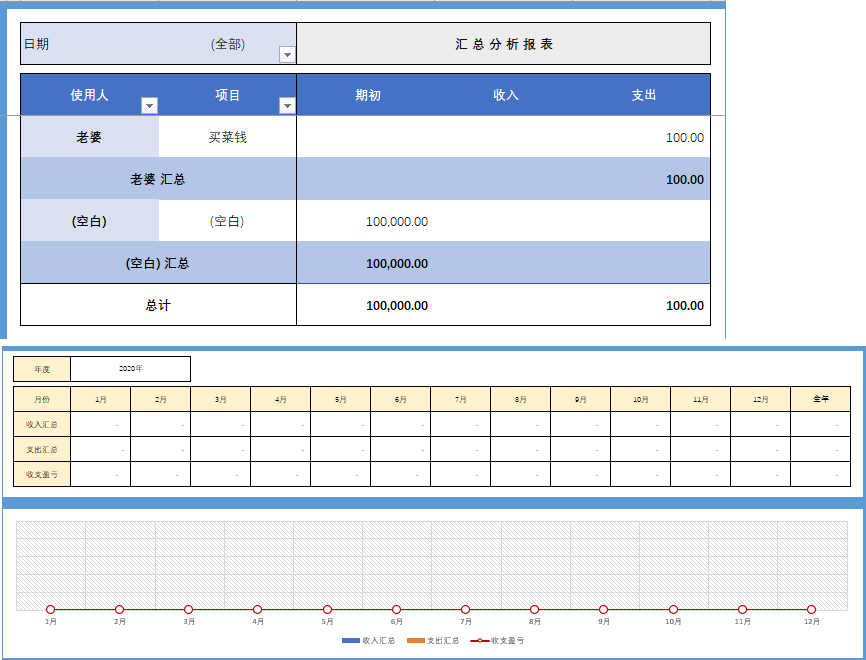This screenshot has height=660, width=866.
Task: Click the 100.00 value in 老婆 汇总 row
Action: 685,179
